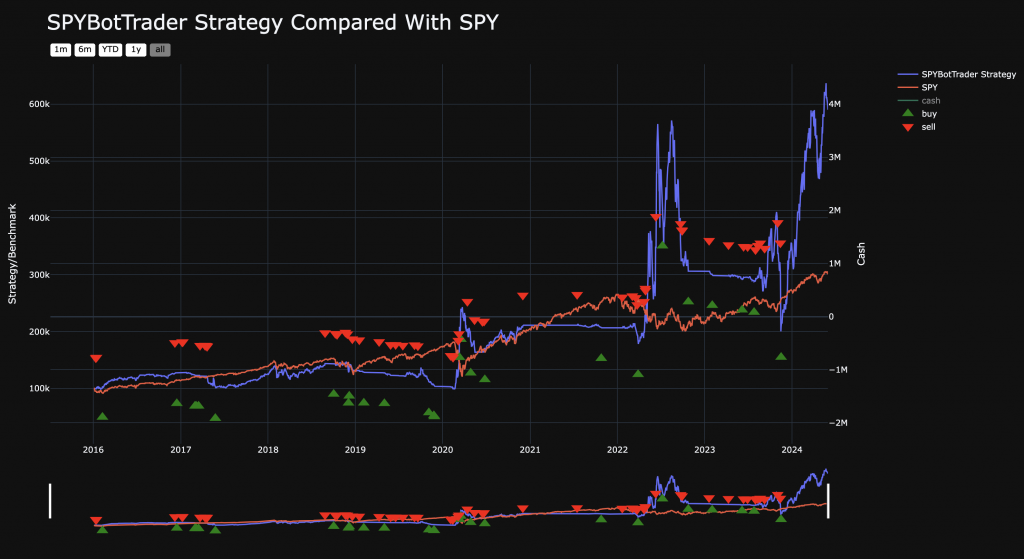Select the 6m range button
The height and width of the screenshot is (559, 1024).
[x=85, y=49]
